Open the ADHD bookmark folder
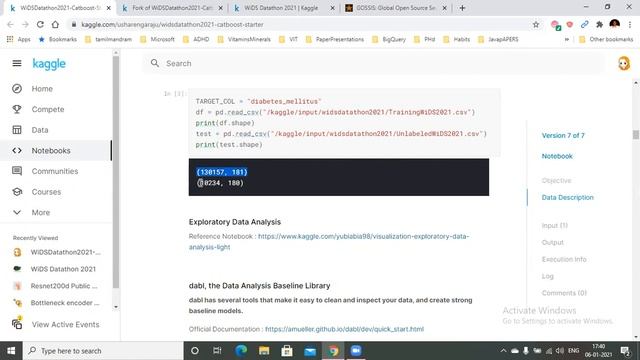 (x=196, y=39)
